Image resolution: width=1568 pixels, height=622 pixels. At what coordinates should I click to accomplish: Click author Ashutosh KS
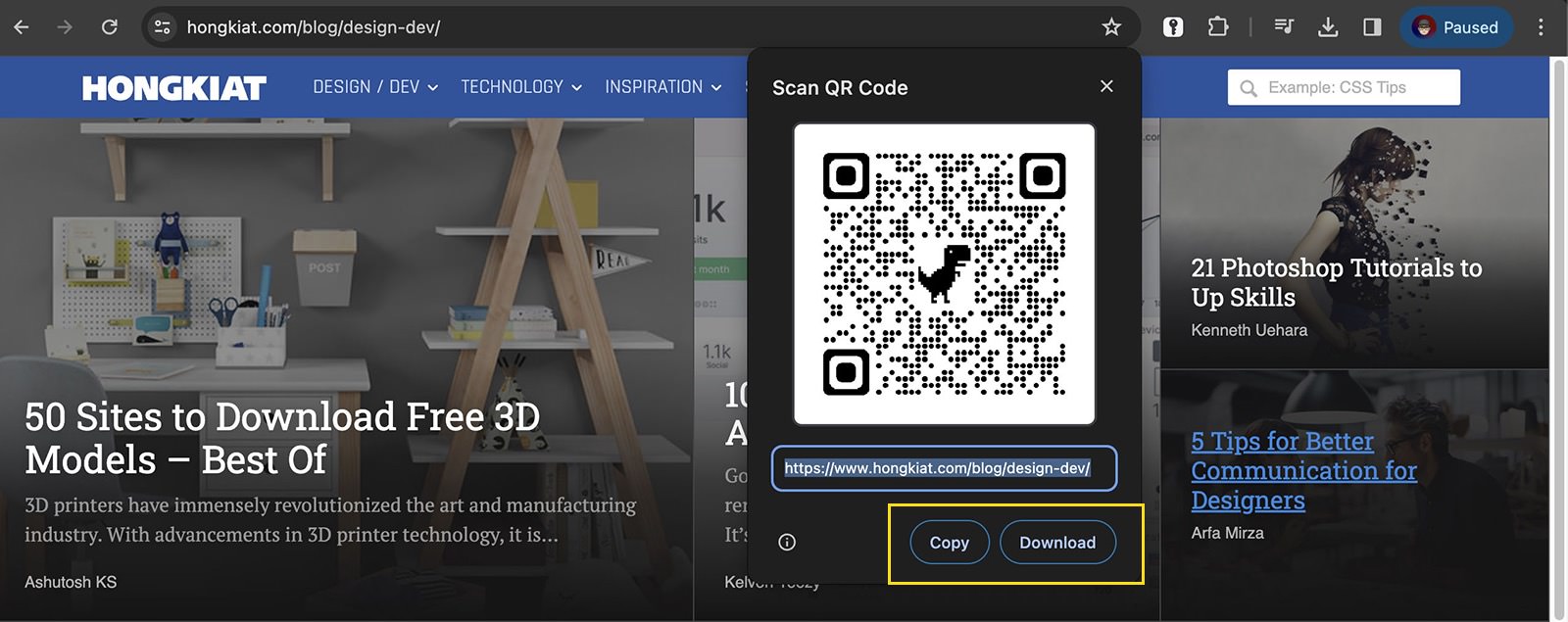coord(71,582)
